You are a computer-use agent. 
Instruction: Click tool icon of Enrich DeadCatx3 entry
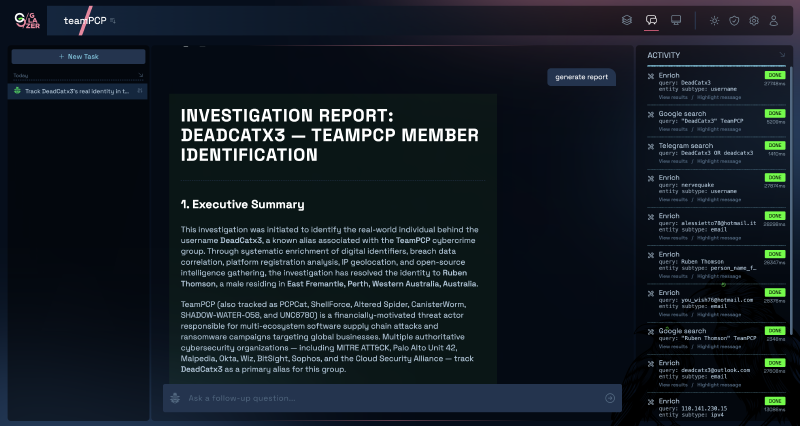651,77
